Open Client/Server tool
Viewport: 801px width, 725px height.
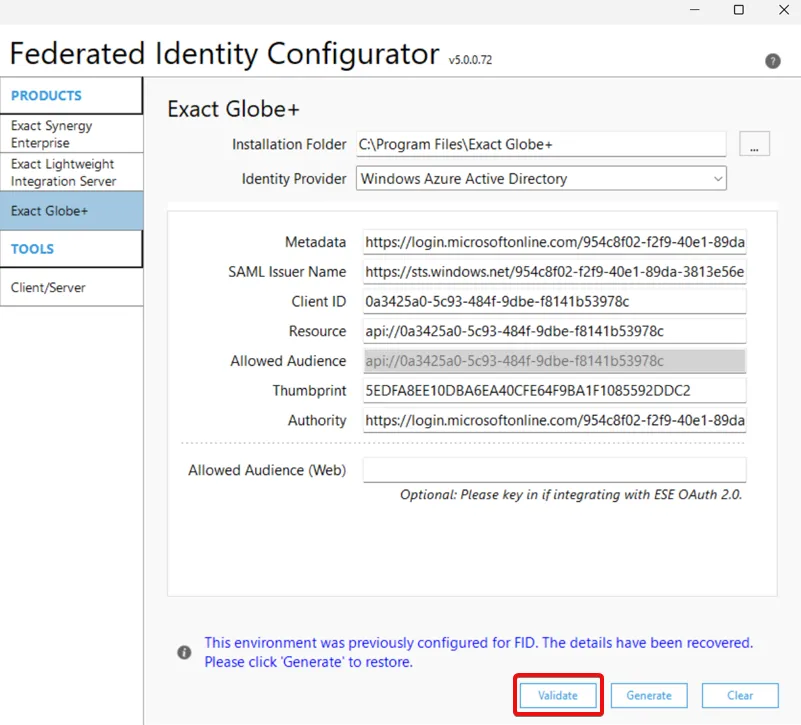72,287
